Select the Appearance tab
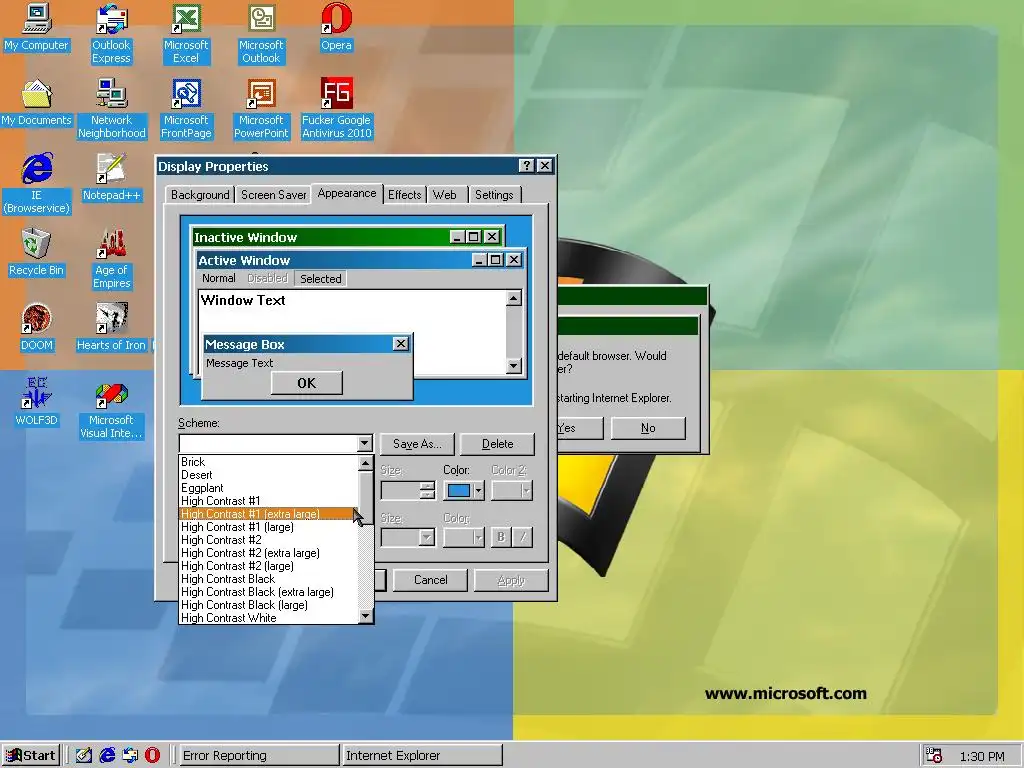The image size is (1024, 768). pyautogui.click(x=347, y=193)
